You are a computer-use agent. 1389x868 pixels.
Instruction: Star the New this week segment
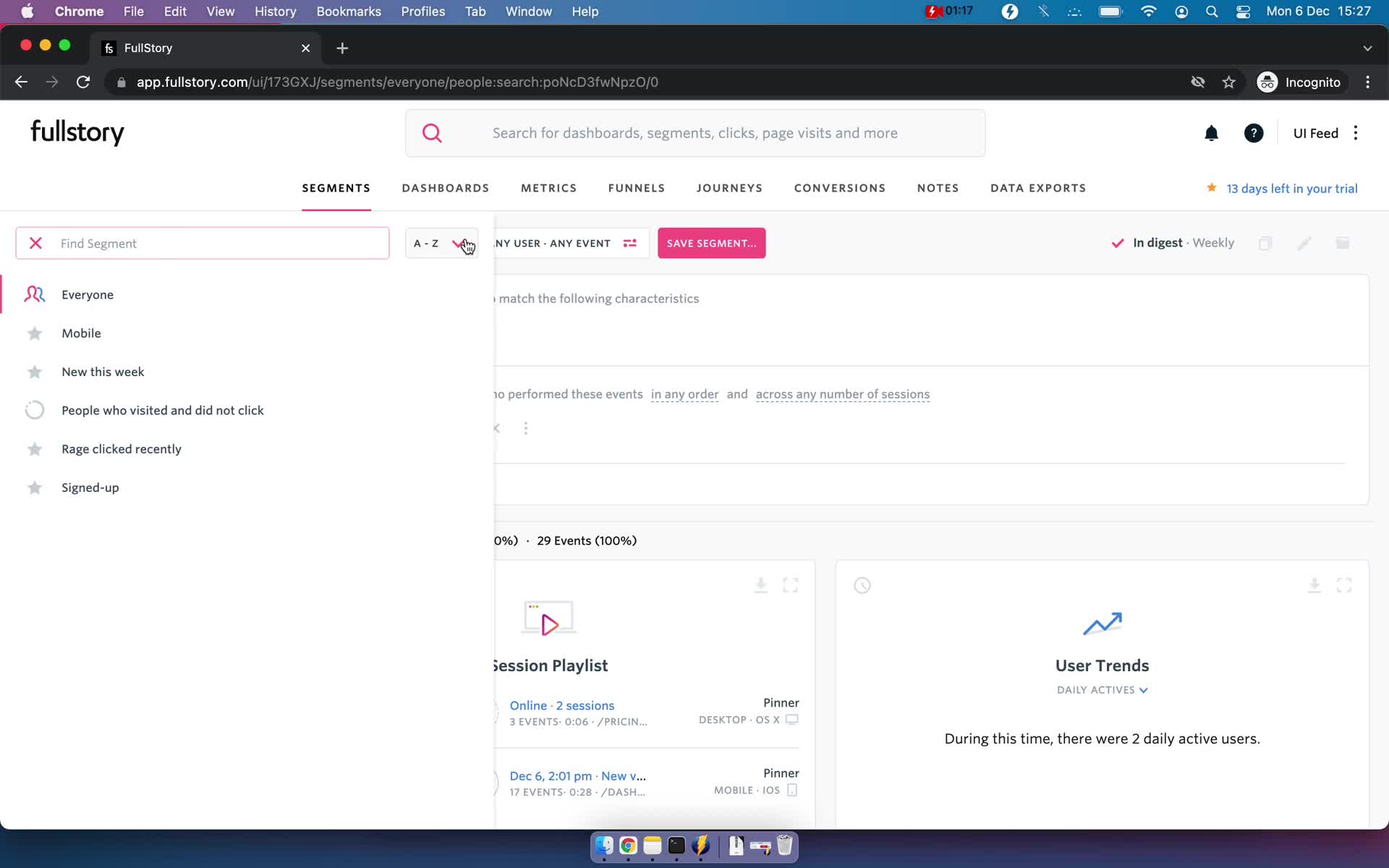[x=34, y=372]
